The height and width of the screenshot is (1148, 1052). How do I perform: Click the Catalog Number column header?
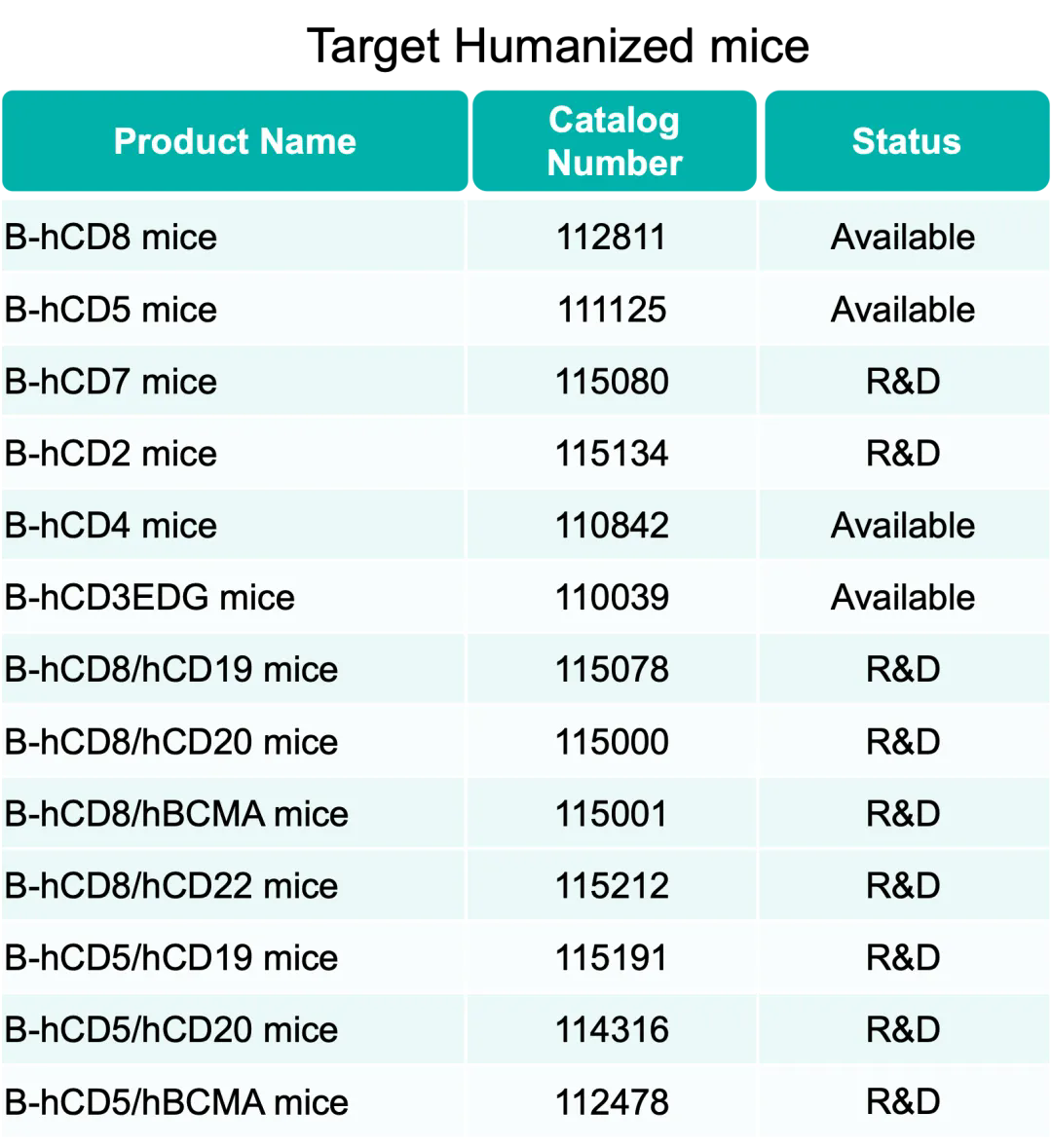coord(614,140)
